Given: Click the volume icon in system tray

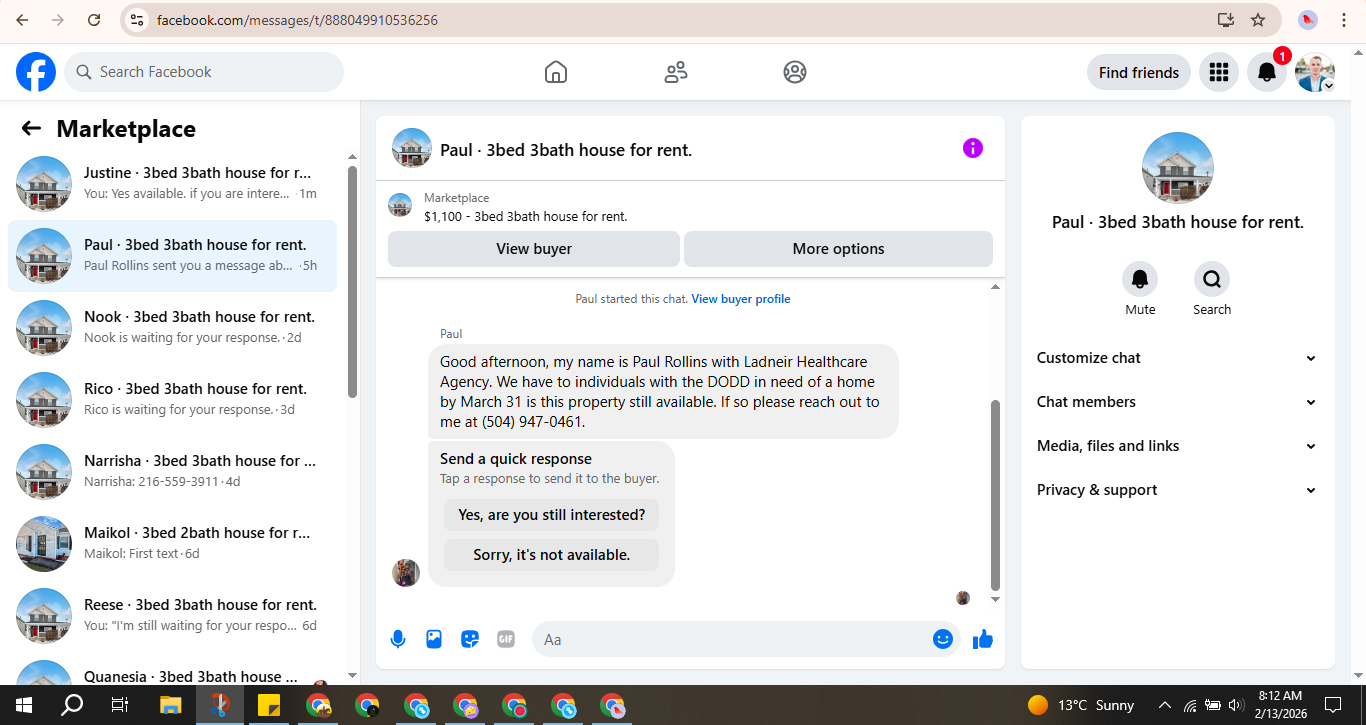Looking at the screenshot, I should pos(1236,705).
